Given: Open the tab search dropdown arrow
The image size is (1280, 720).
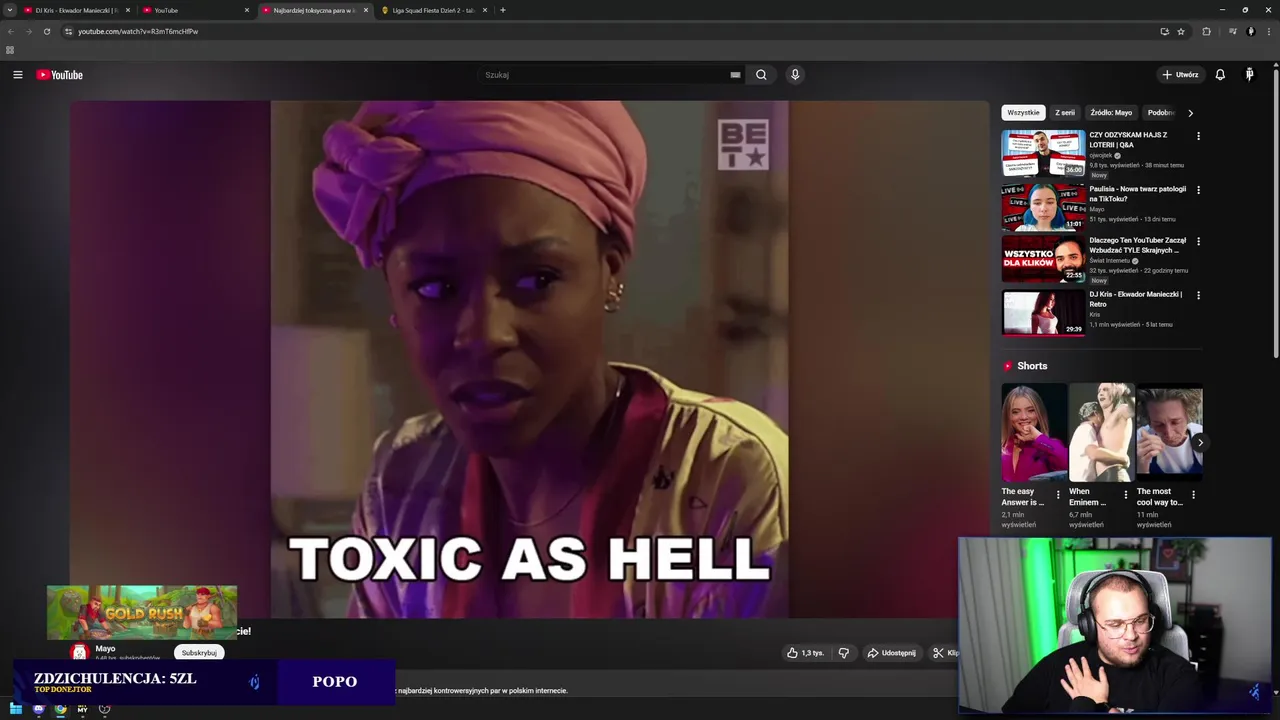Looking at the screenshot, I should (x=10, y=10).
